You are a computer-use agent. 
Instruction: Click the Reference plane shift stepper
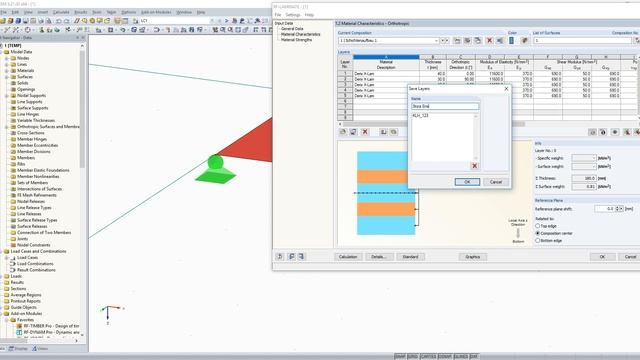pyautogui.click(x=619, y=209)
